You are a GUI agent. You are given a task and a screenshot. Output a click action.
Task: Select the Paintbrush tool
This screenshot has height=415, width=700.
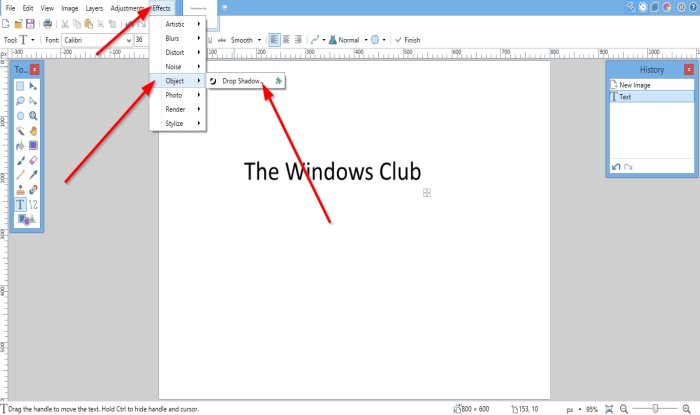point(20,160)
